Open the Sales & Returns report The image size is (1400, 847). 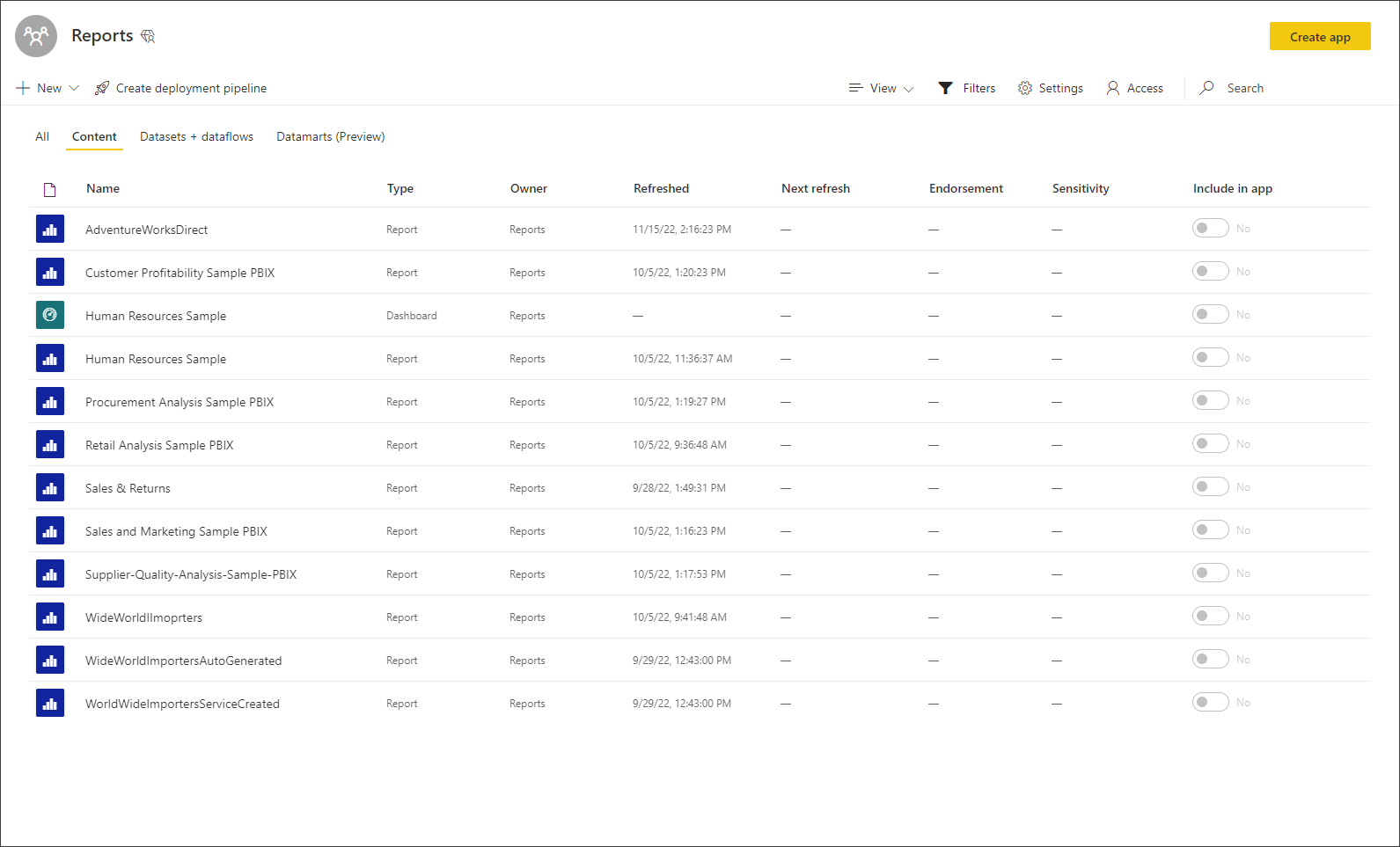point(128,488)
